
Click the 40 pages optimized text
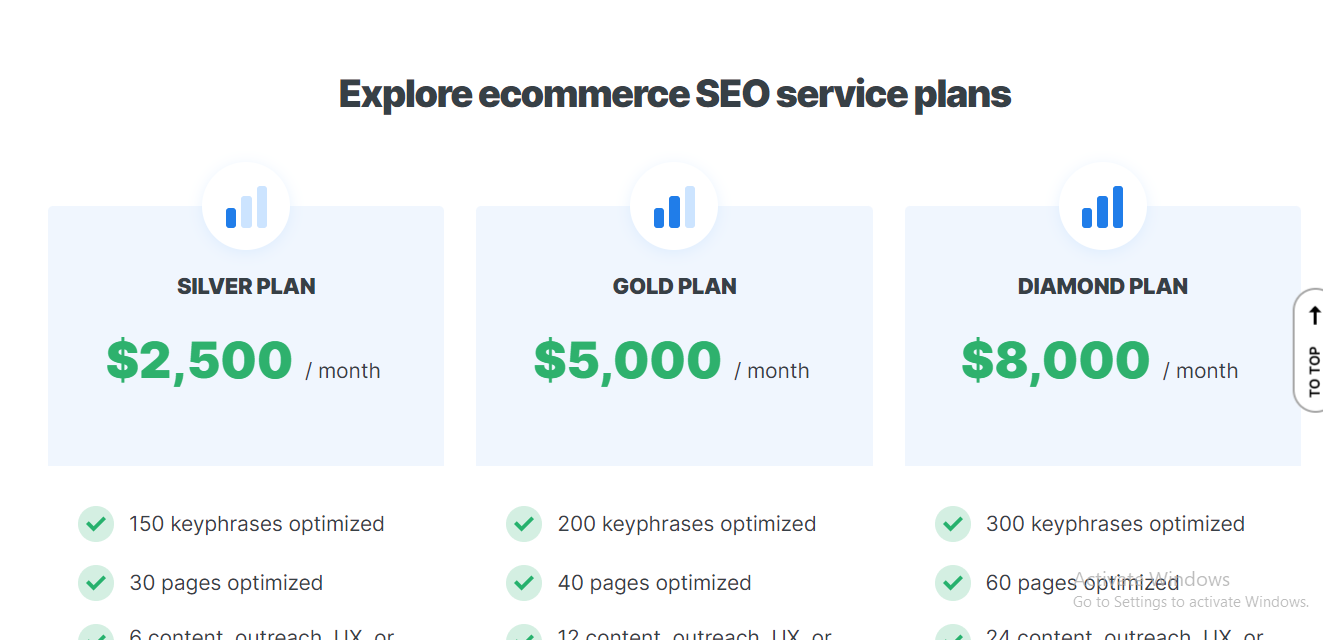pyautogui.click(x=654, y=583)
